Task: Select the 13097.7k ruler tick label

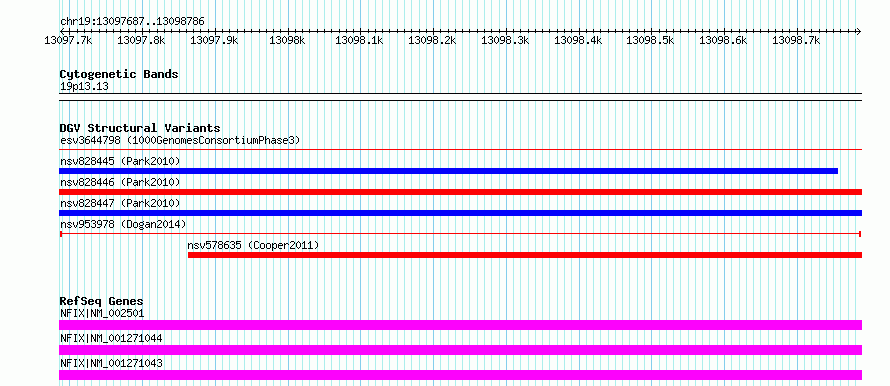Action: coord(68,40)
